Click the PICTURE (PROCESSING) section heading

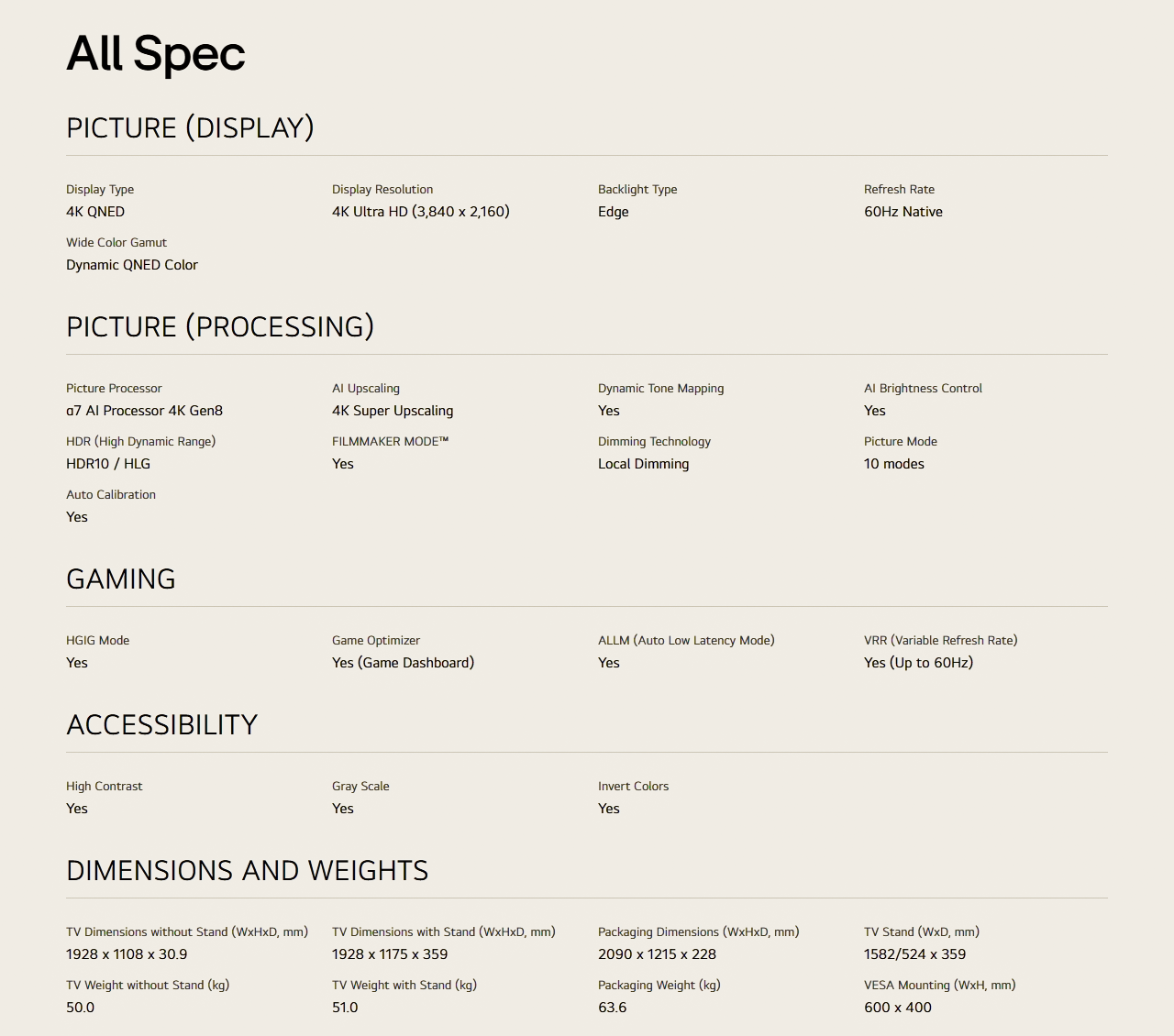coord(220,326)
